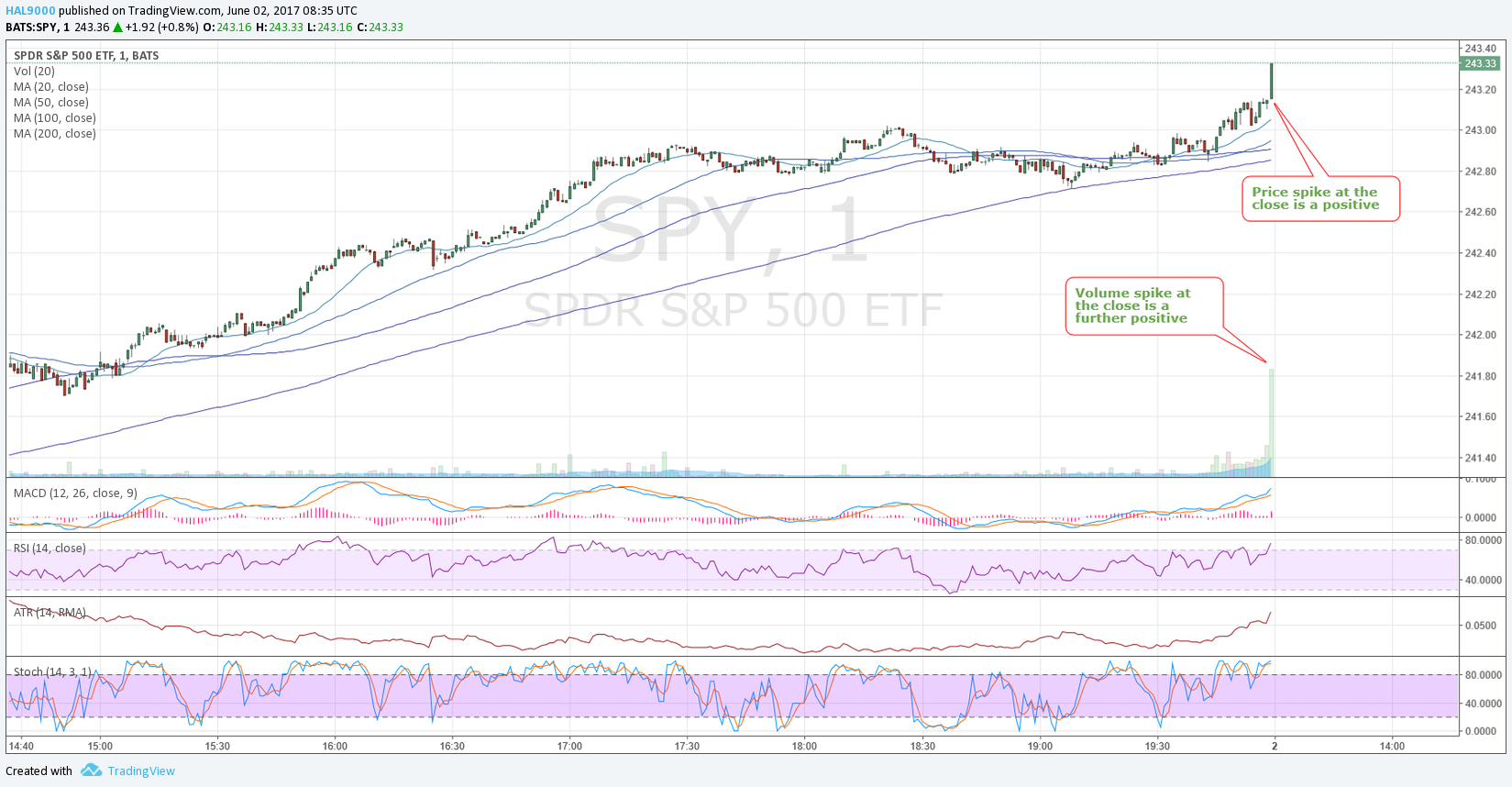
Task: Click the 40.0000 label on the Stoch axis
Action: click(x=1484, y=704)
